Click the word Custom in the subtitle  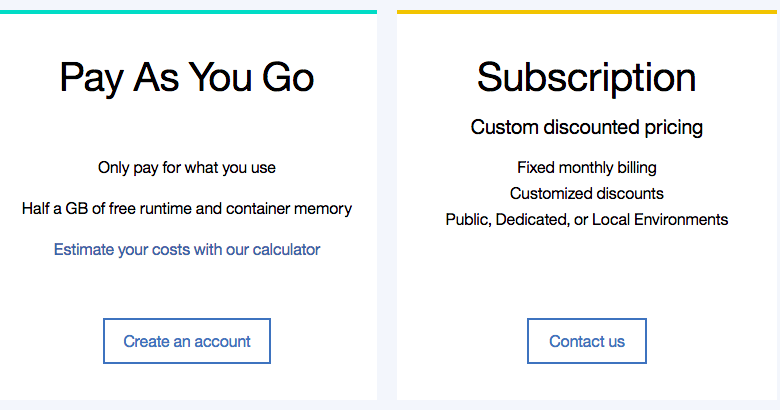coord(505,127)
